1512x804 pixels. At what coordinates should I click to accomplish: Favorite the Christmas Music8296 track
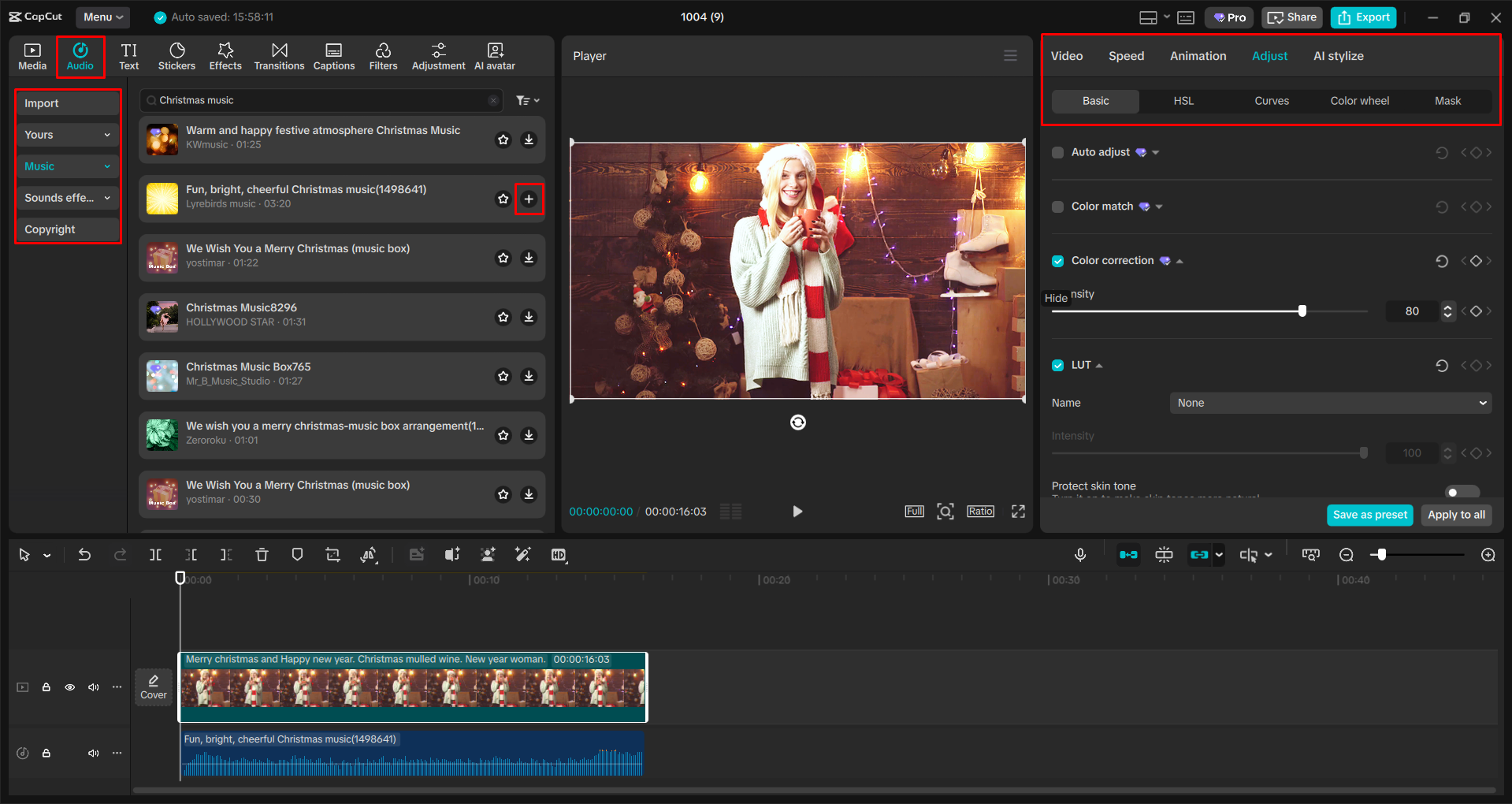click(x=503, y=317)
